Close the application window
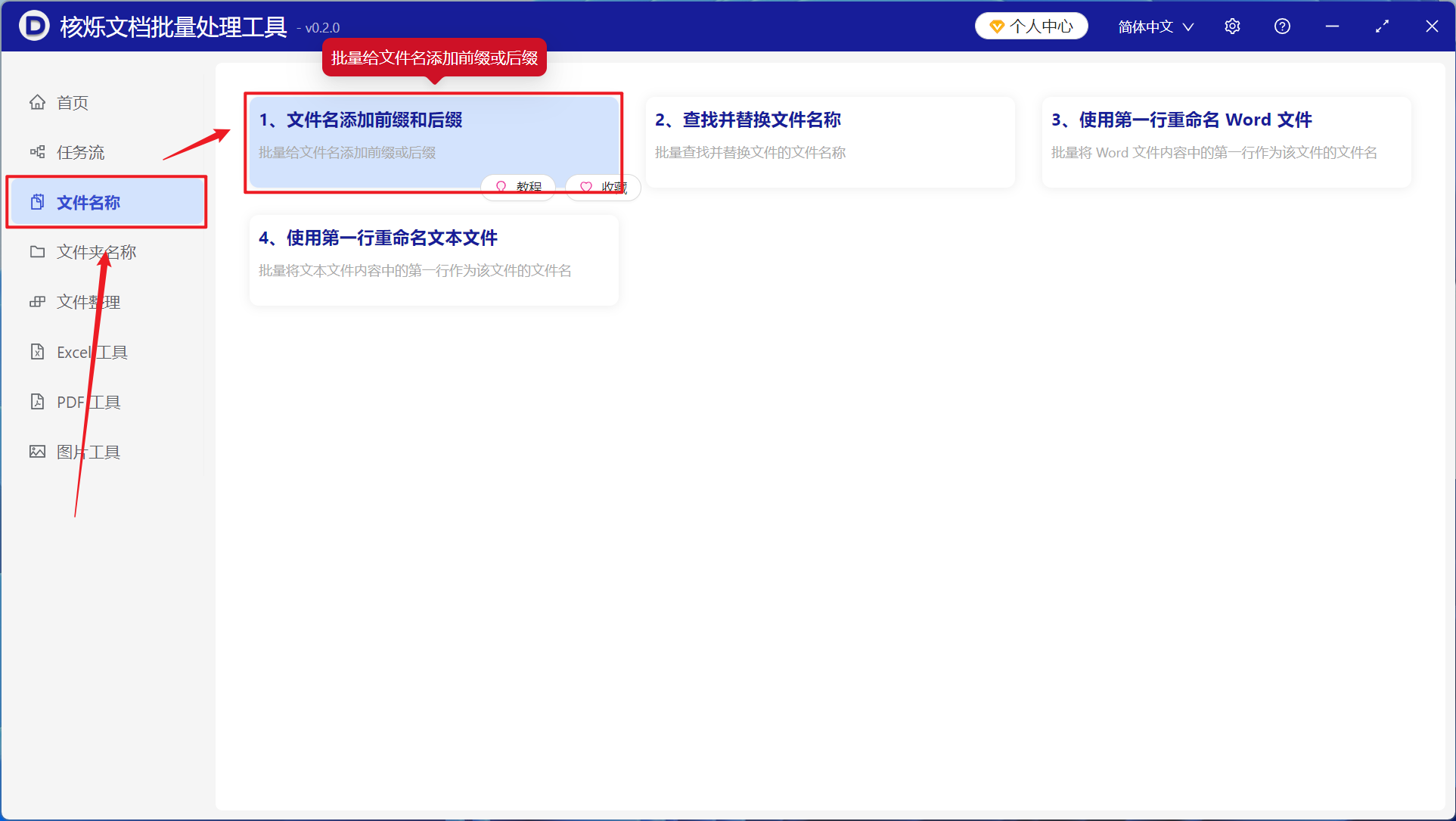The height and width of the screenshot is (821, 1456). coord(1432,26)
